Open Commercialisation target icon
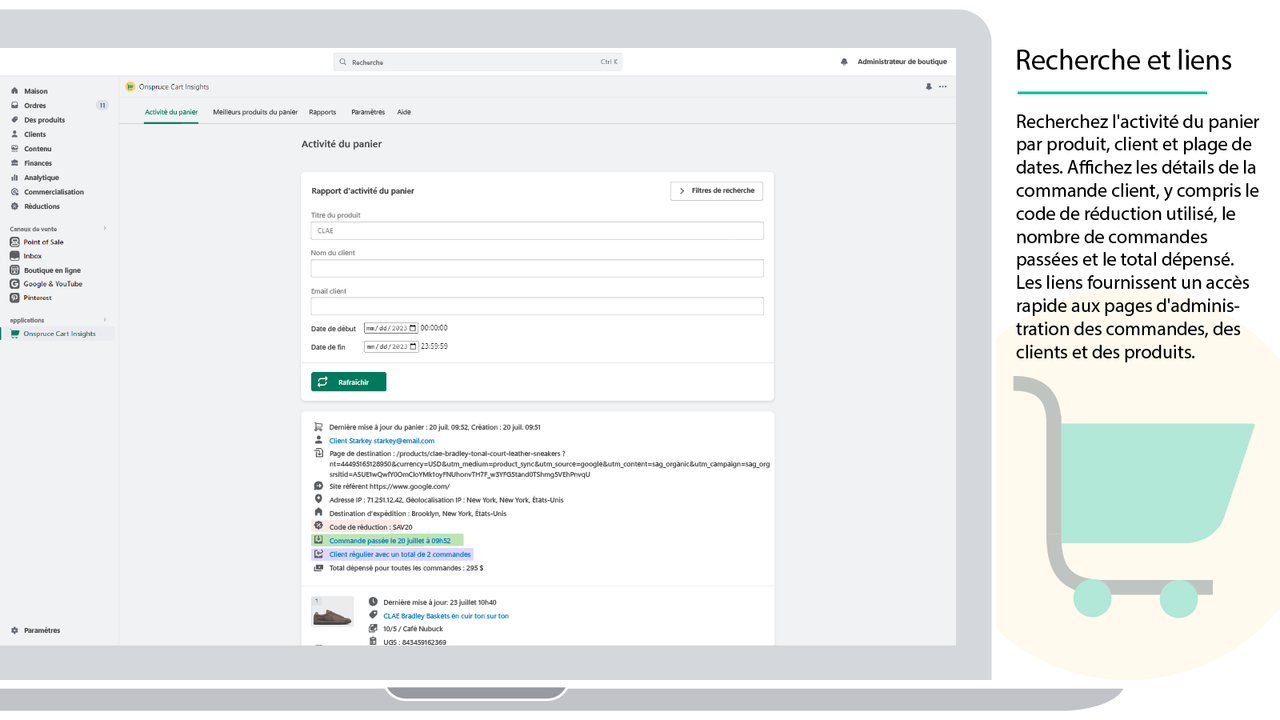This screenshot has width=1280, height=720. pos(15,192)
